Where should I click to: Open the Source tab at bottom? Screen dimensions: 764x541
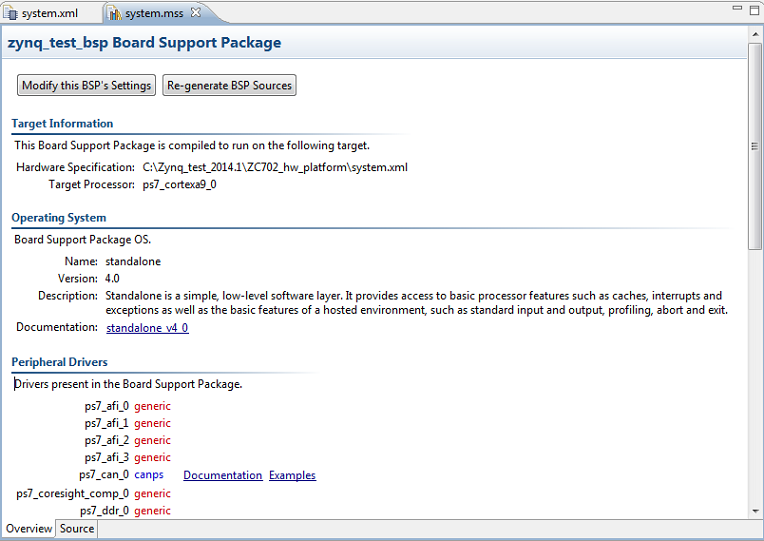point(77,529)
